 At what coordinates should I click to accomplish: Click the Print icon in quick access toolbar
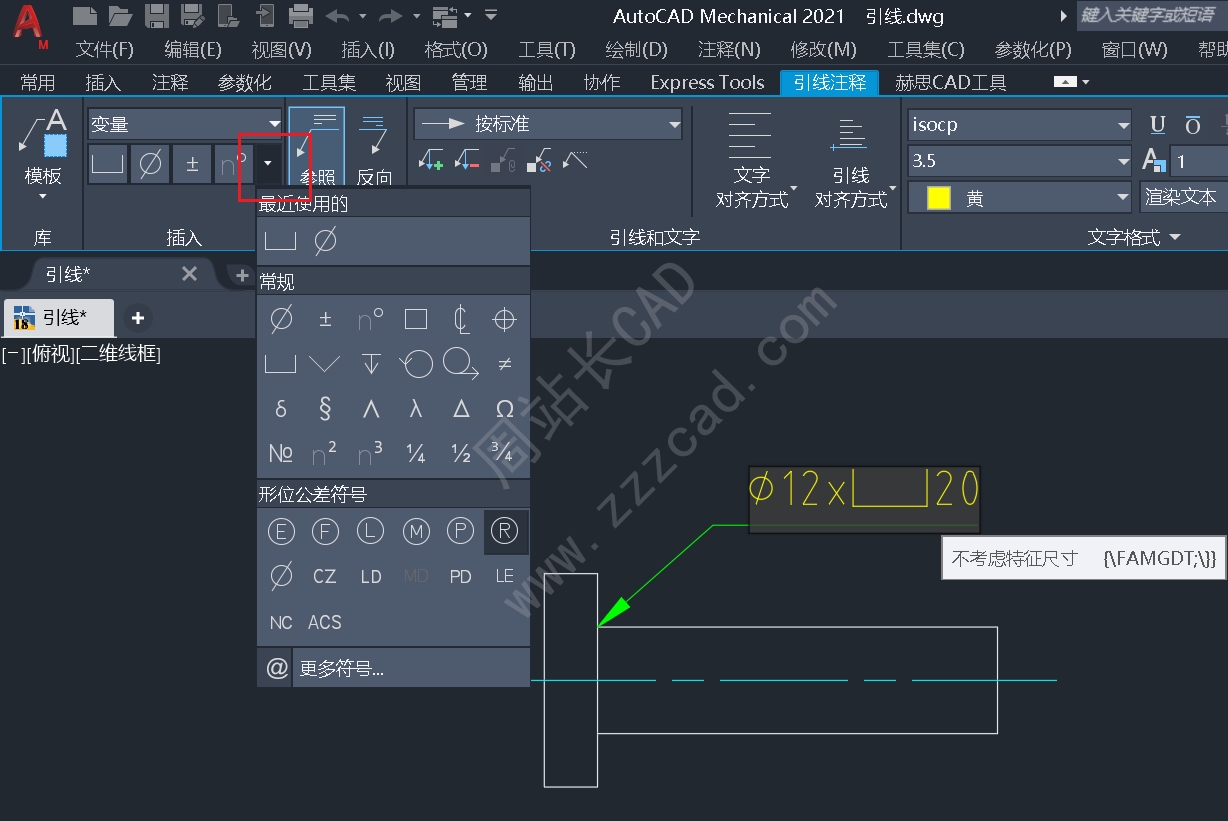pyautogui.click(x=300, y=16)
